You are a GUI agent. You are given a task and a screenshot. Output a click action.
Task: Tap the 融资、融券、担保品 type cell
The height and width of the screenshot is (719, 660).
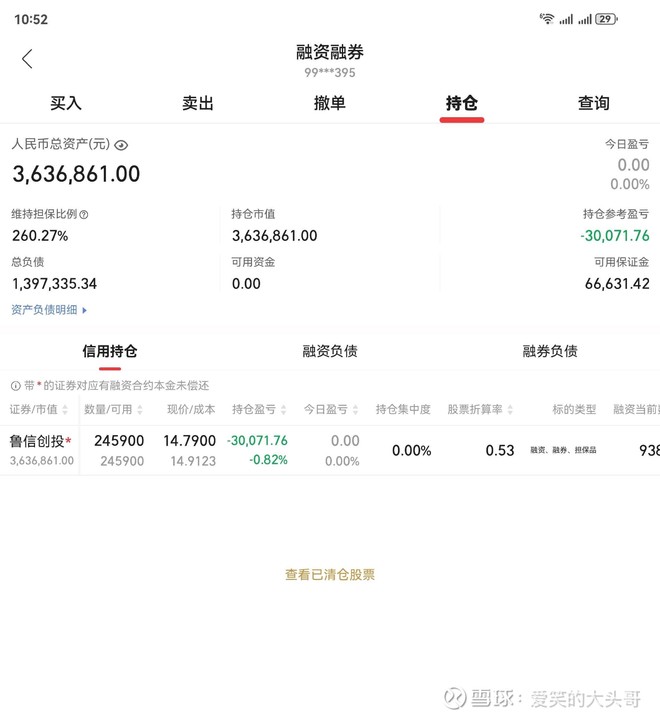point(563,450)
